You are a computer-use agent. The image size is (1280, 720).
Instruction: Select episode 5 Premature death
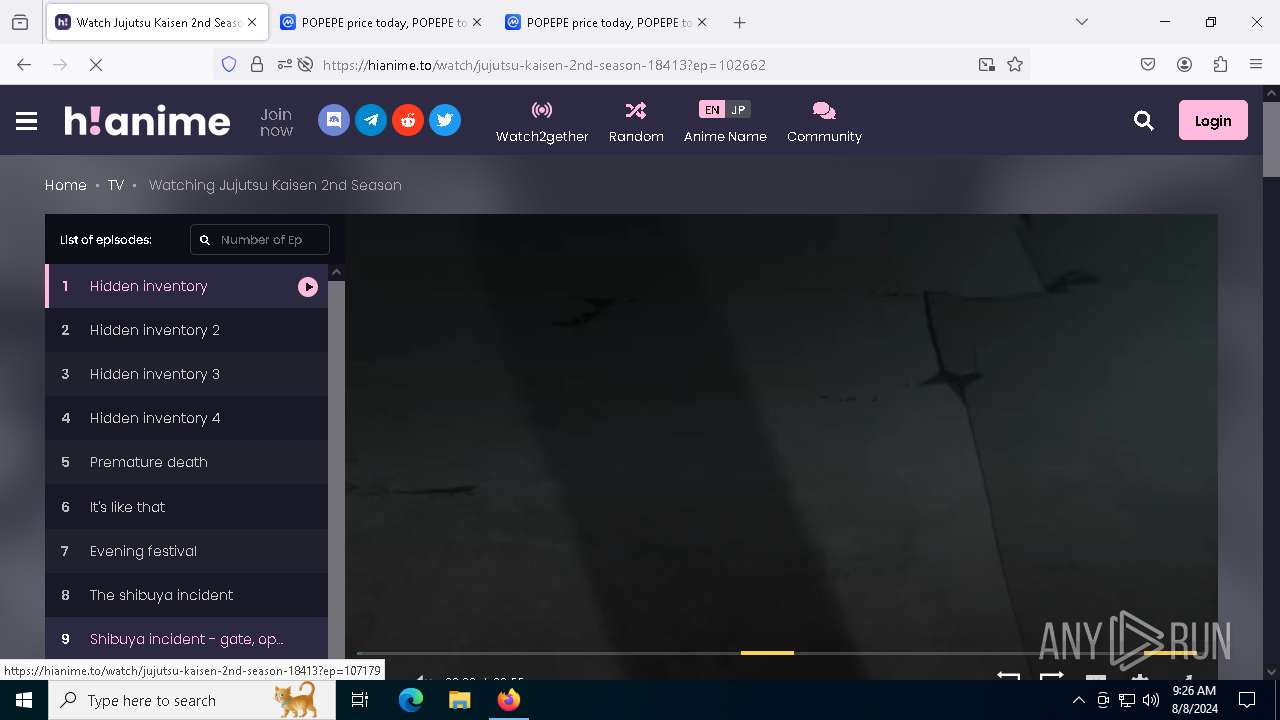click(187, 462)
